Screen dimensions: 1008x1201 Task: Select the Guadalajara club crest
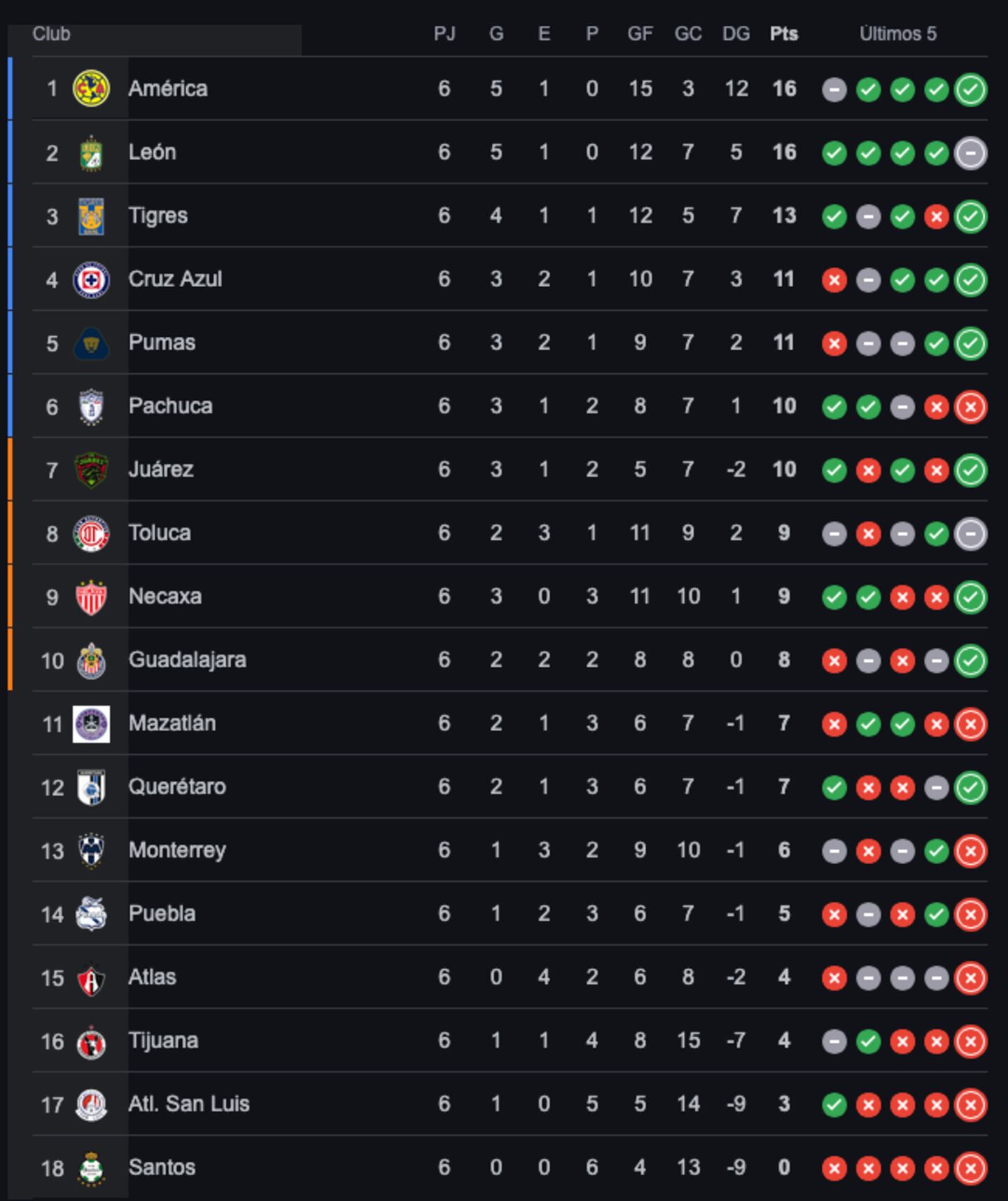click(91, 660)
